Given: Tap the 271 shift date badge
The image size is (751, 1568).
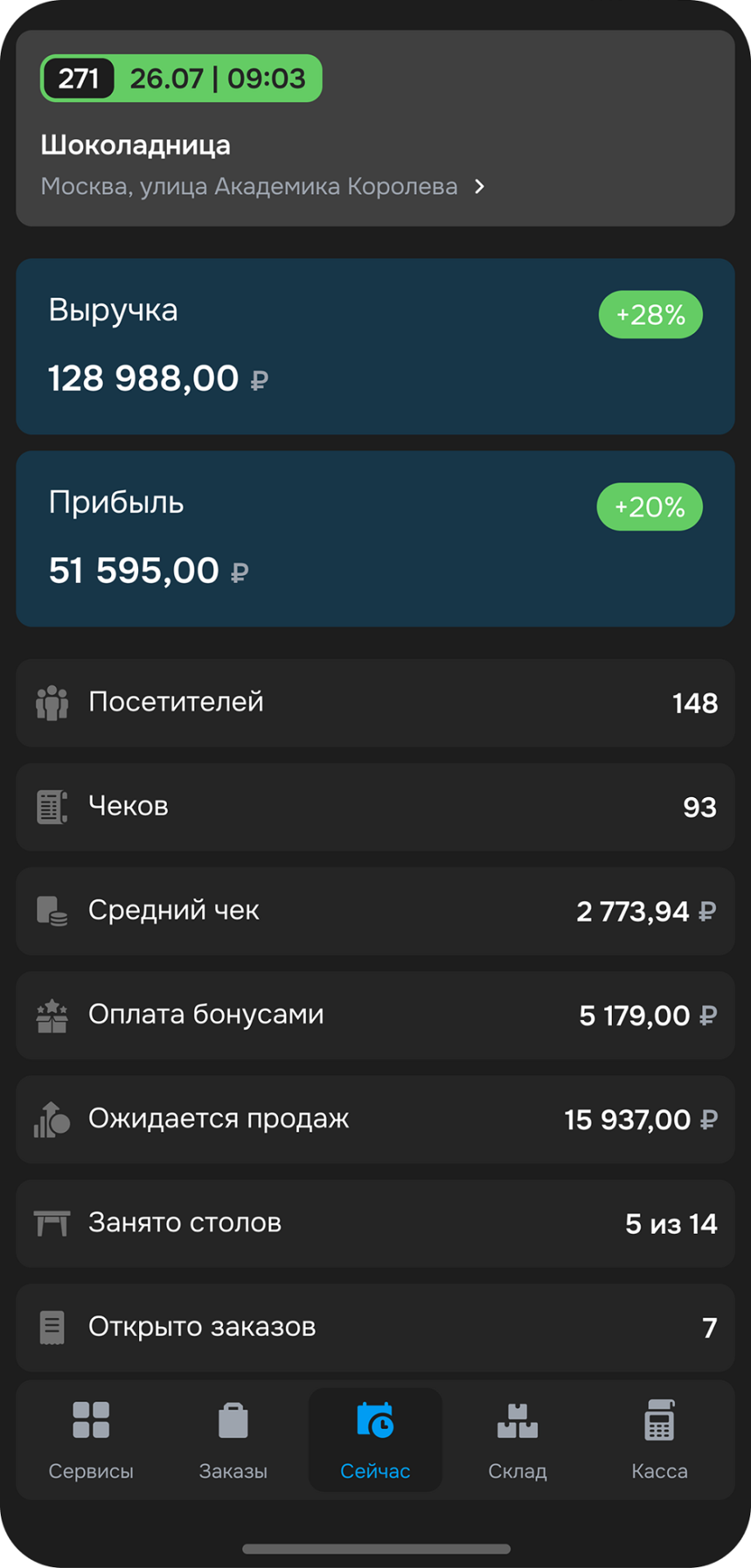Looking at the screenshot, I should (181, 78).
